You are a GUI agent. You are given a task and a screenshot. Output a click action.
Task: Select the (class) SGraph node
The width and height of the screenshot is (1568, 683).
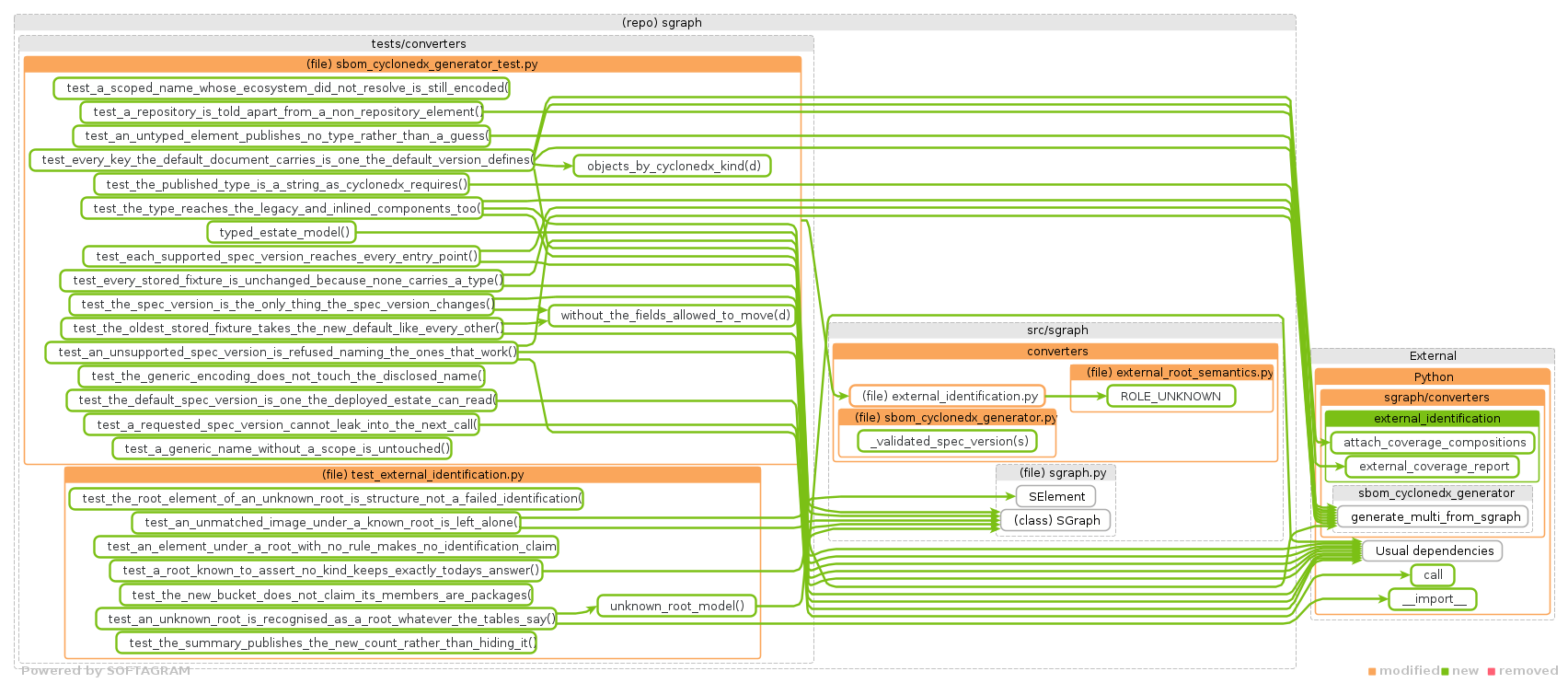1056,520
